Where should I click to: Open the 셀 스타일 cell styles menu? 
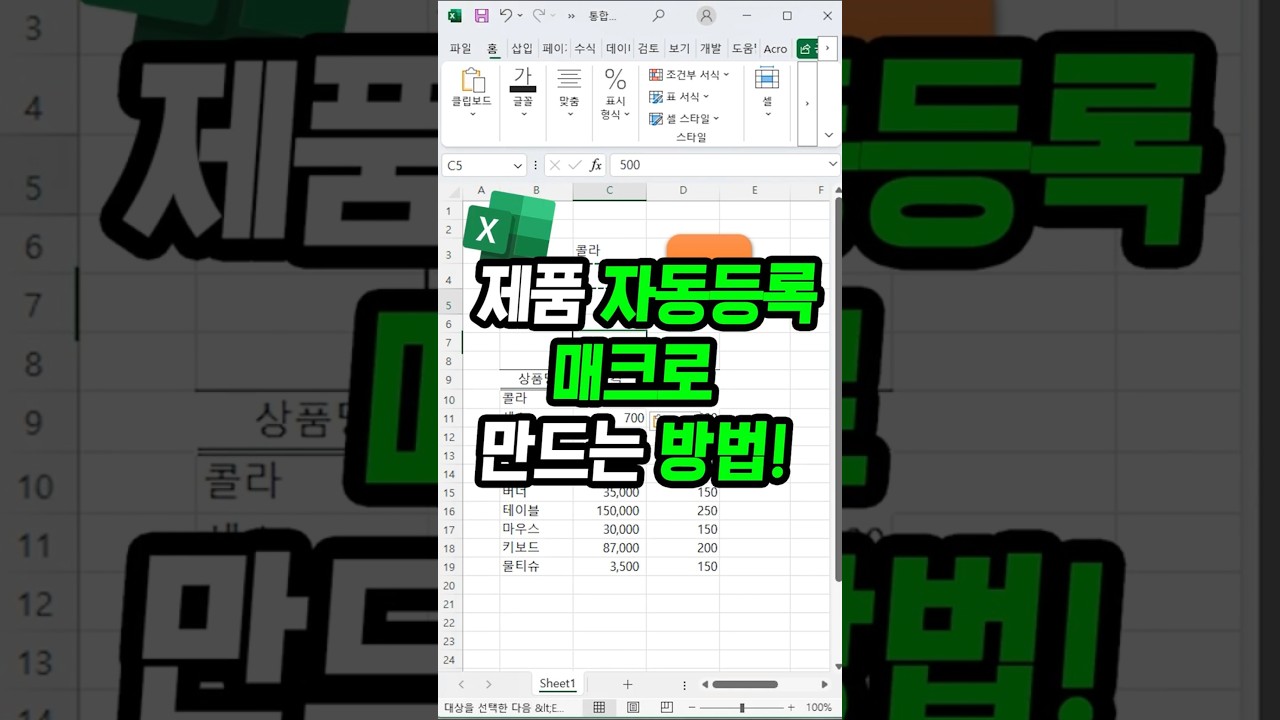684,119
